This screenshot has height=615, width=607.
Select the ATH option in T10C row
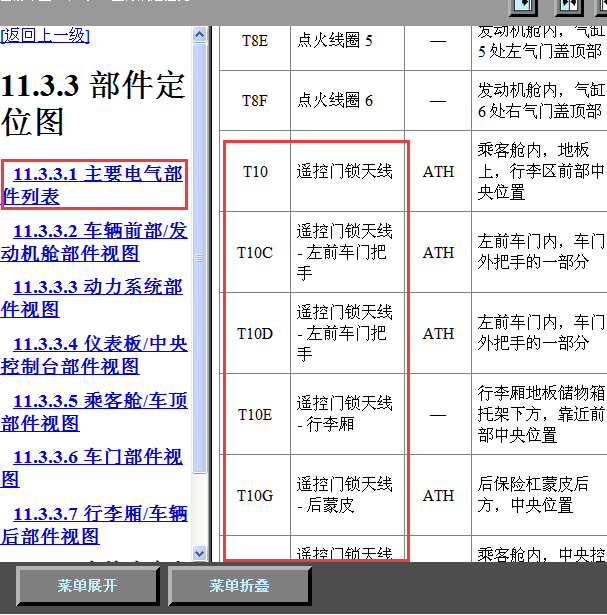tap(438, 252)
